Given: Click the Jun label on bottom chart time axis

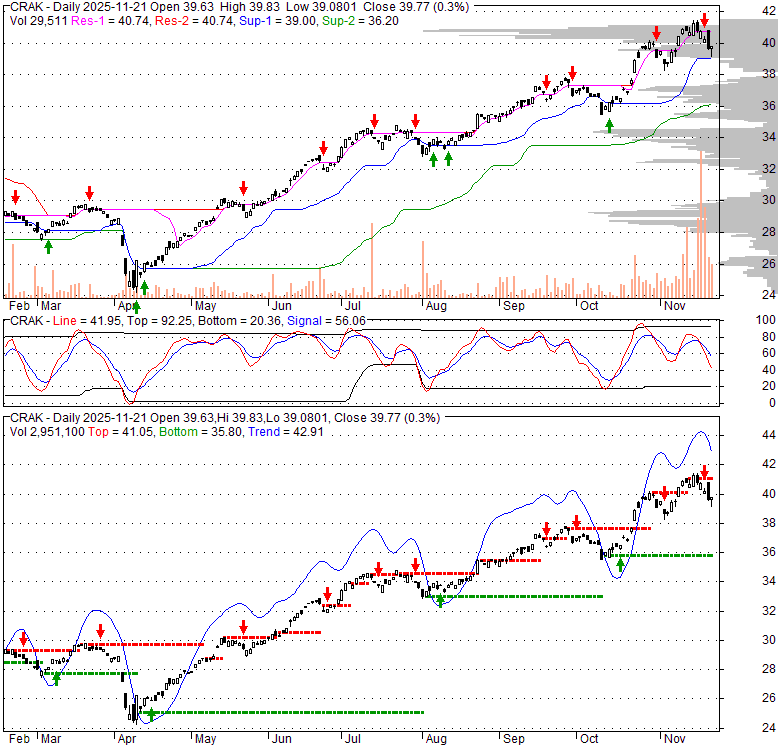Looking at the screenshot, I should (282, 739).
